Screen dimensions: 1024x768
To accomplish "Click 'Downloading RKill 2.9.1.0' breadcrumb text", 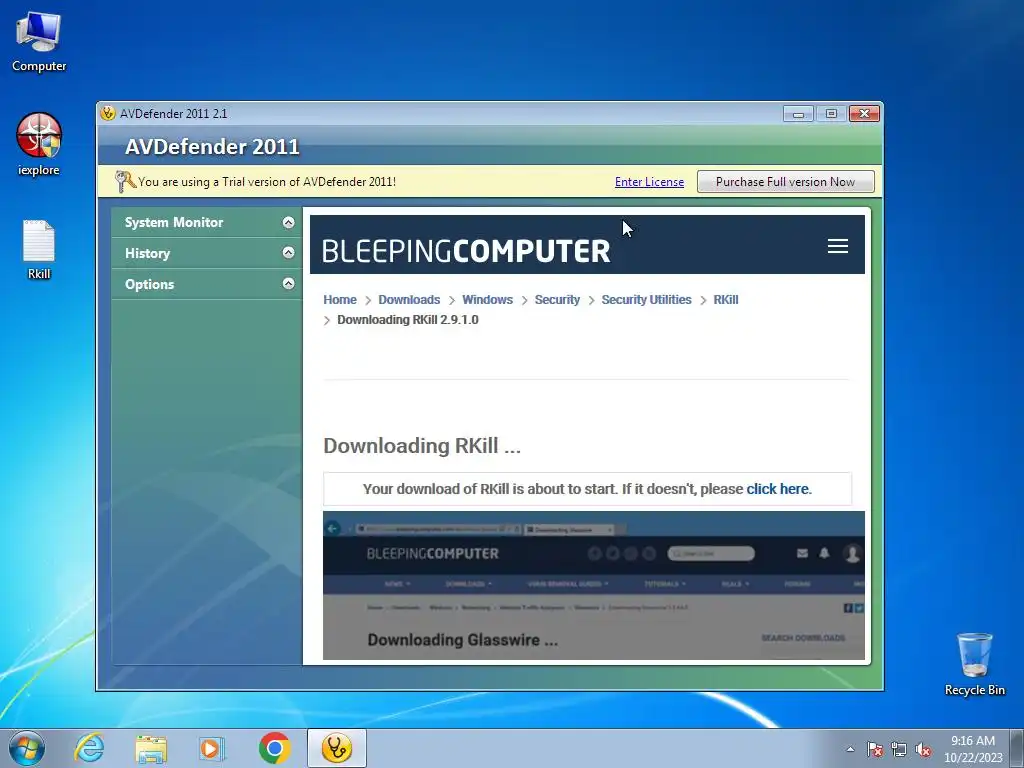I will pyautogui.click(x=408, y=320).
